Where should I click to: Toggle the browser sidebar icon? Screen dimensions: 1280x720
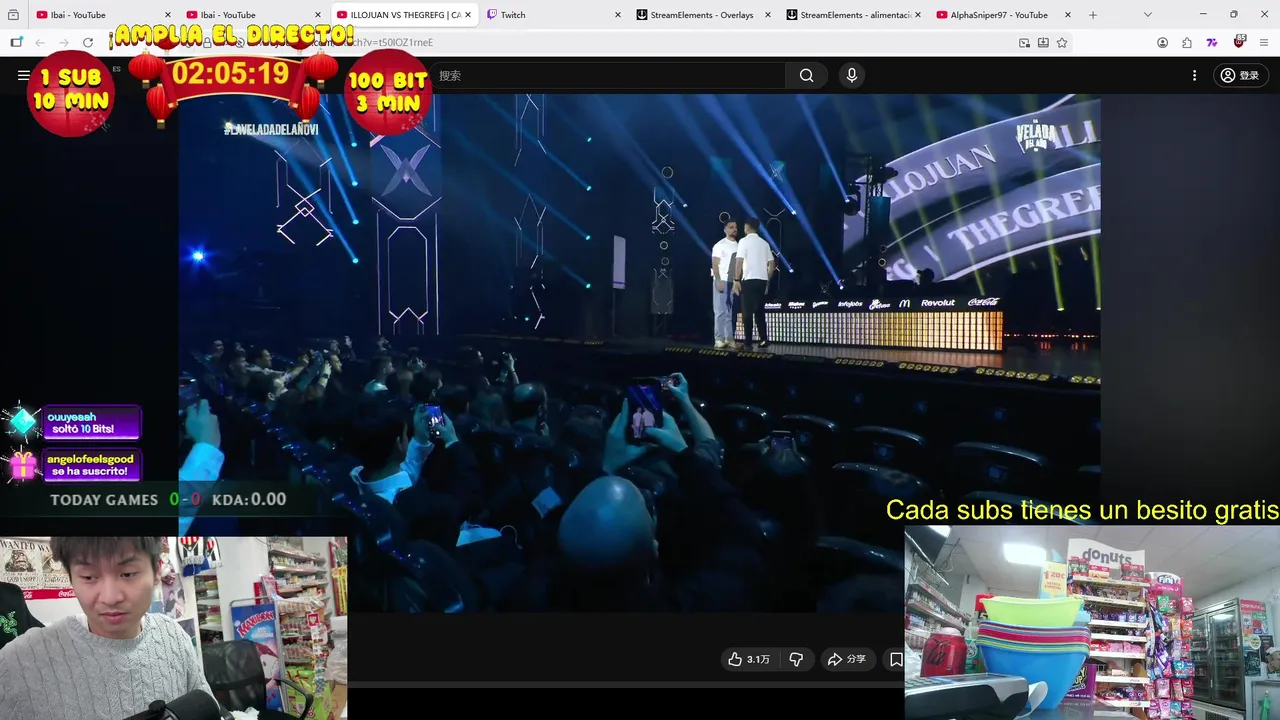pyautogui.click(x=16, y=42)
